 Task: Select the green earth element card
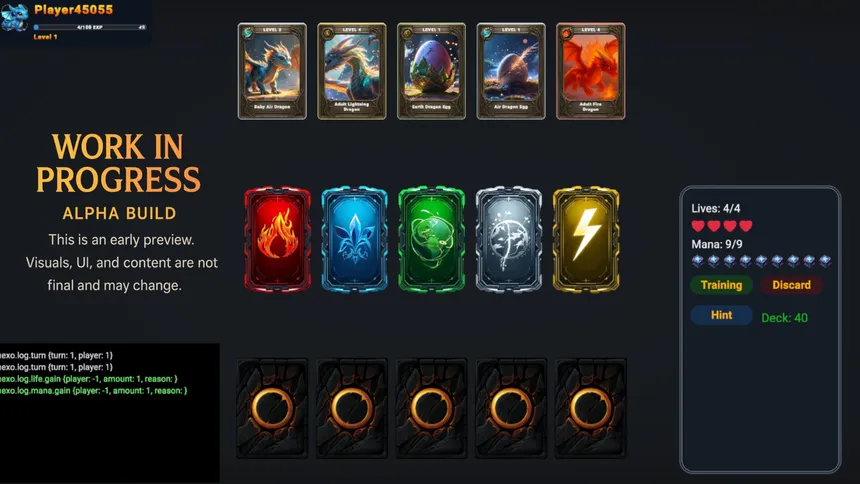[432, 239]
